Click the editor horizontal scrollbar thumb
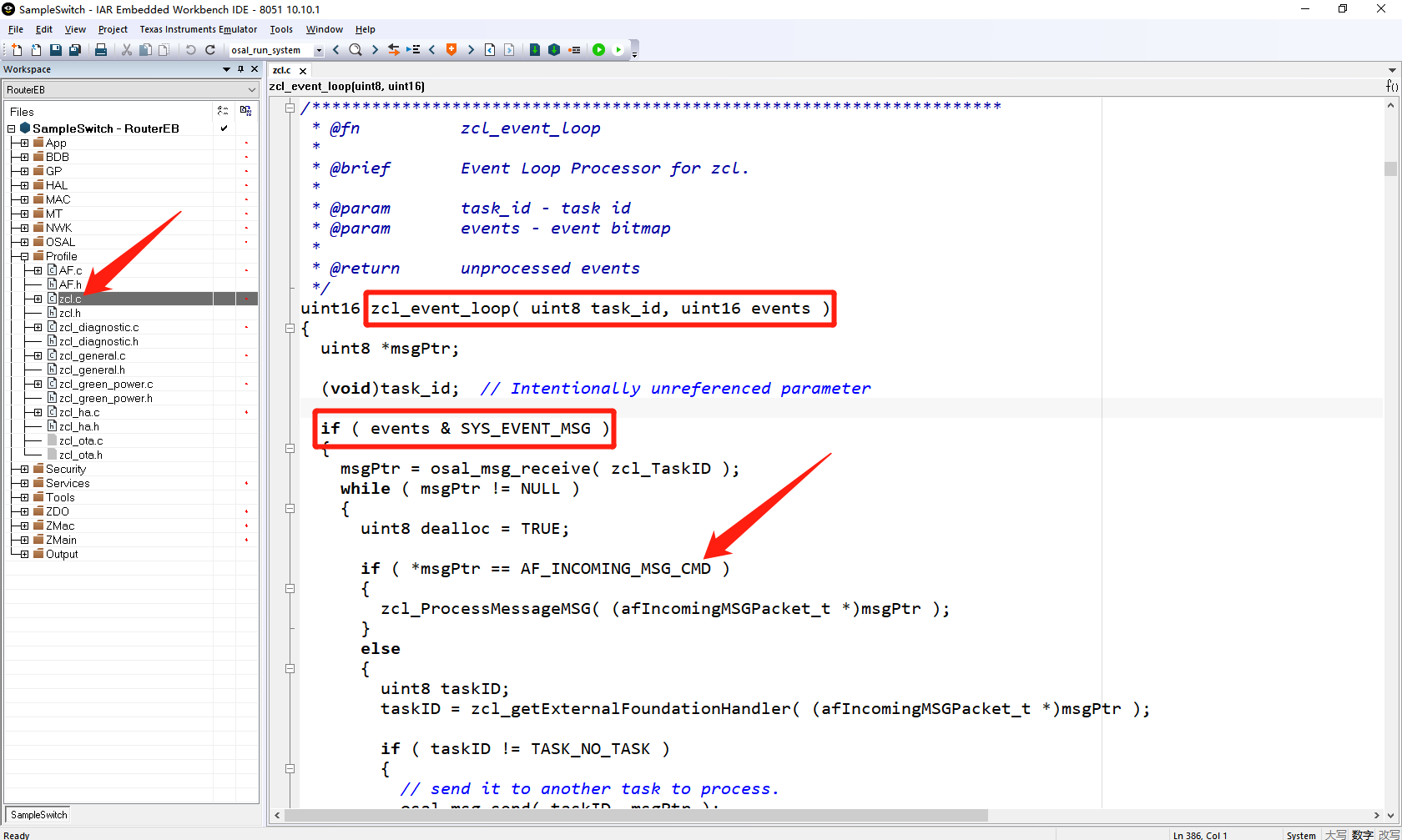Image resolution: width=1402 pixels, height=840 pixels. (634, 815)
